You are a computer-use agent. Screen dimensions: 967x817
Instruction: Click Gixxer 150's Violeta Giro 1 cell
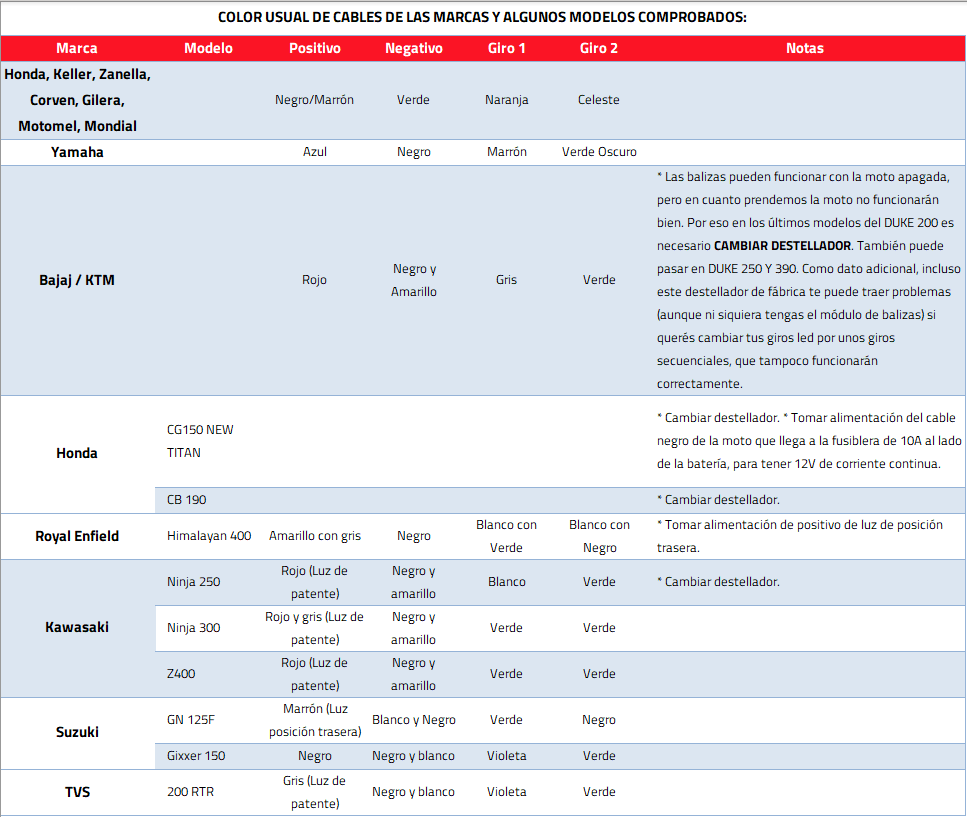click(506, 756)
